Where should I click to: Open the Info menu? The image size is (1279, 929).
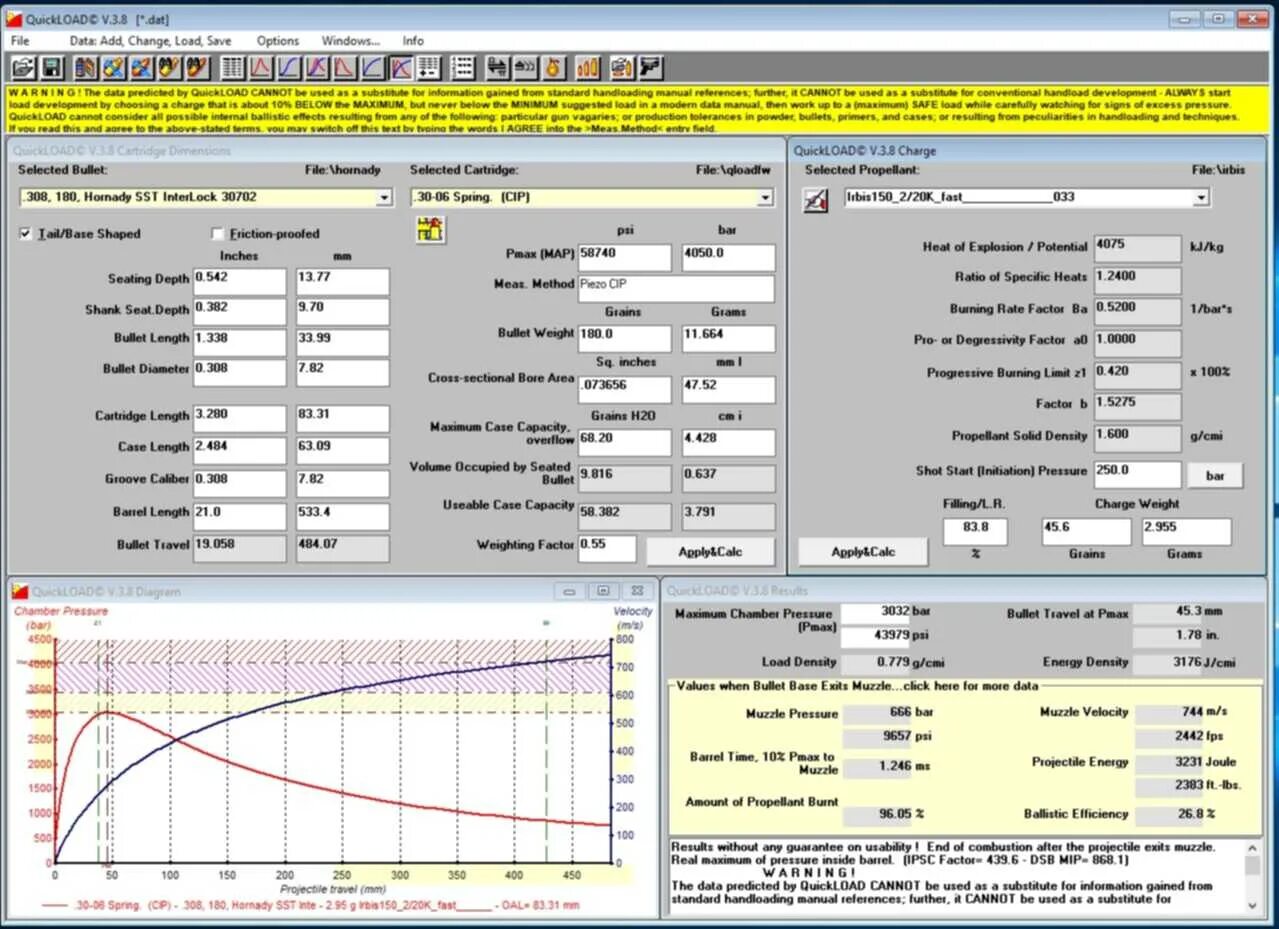tap(413, 41)
